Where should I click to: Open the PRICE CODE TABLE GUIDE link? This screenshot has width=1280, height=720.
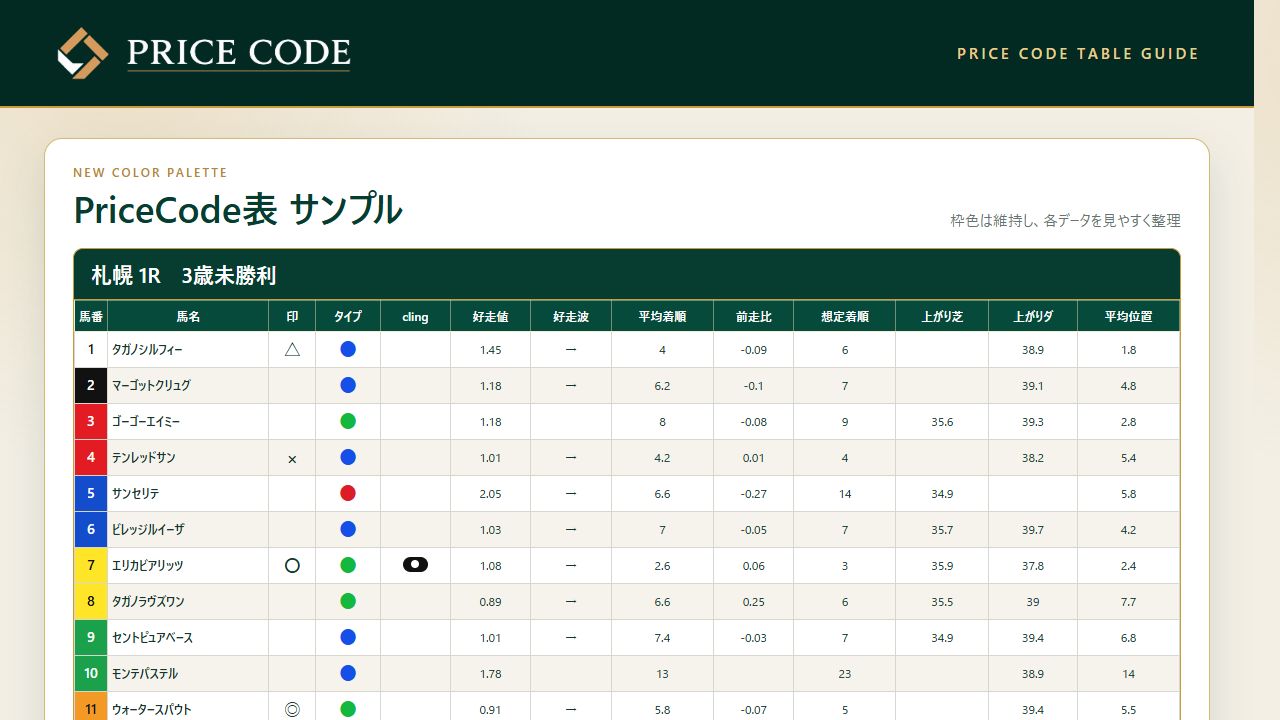[1078, 54]
